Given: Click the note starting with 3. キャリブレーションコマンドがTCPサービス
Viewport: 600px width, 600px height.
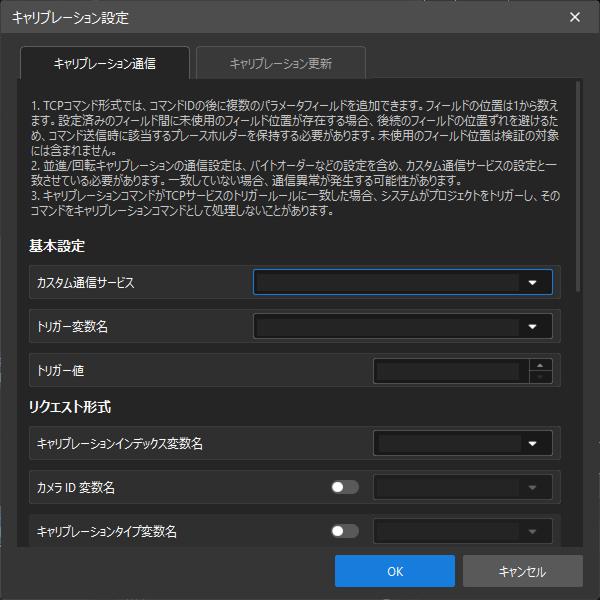Looking at the screenshot, I should pyautogui.click(x=295, y=203).
